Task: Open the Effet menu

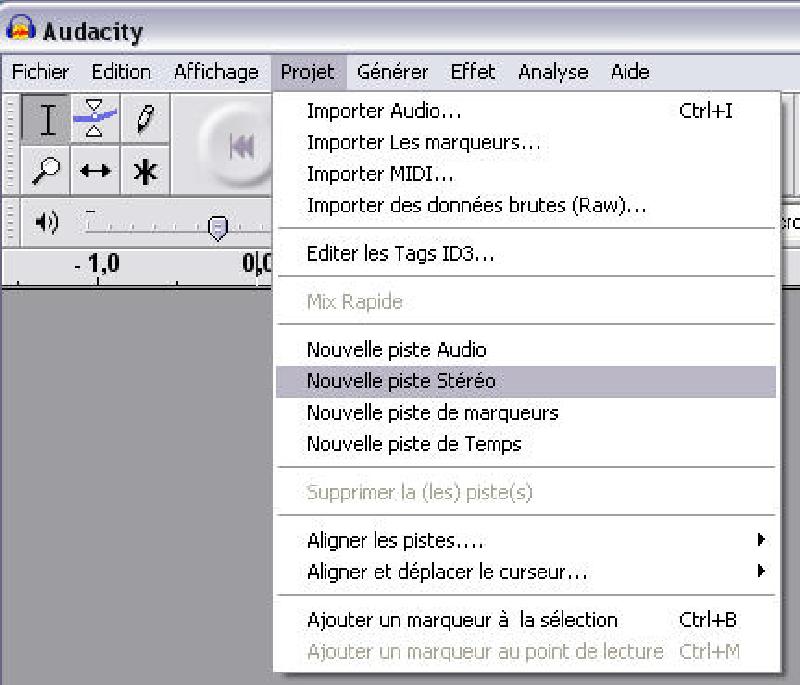Action: [x=473, y=72]
